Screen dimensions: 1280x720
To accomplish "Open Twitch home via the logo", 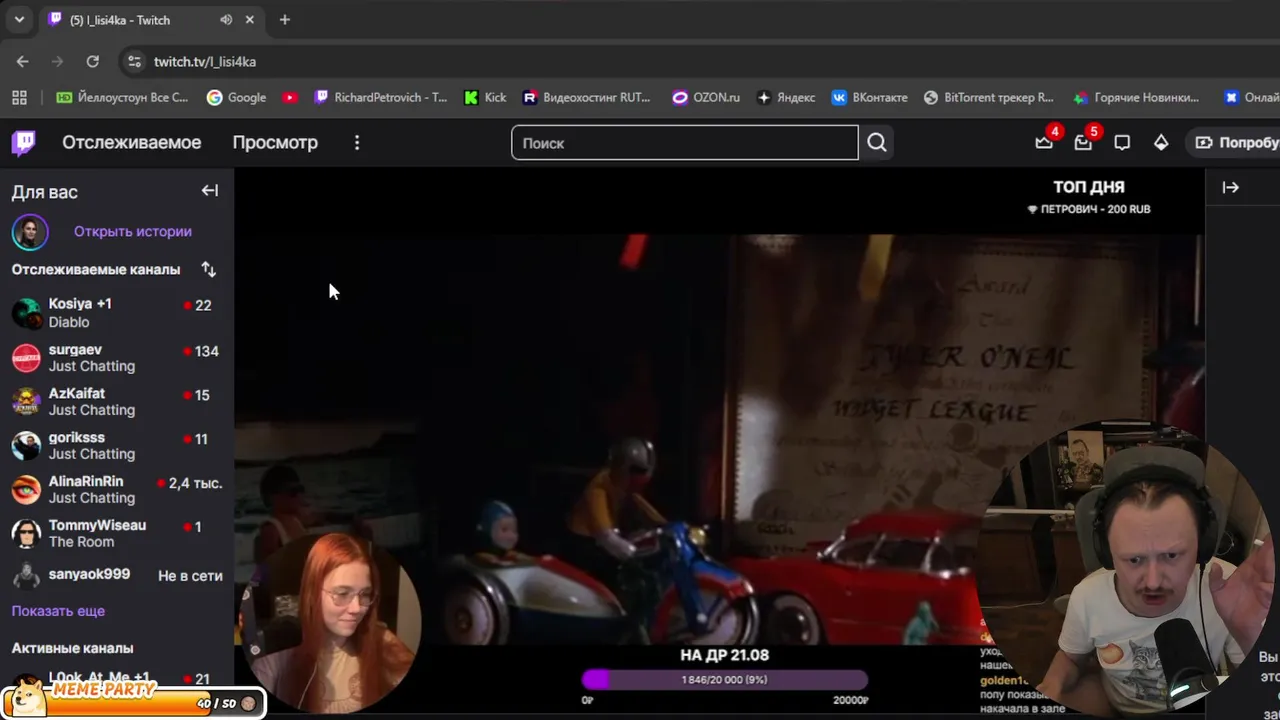I will click(x=23, y=142).
